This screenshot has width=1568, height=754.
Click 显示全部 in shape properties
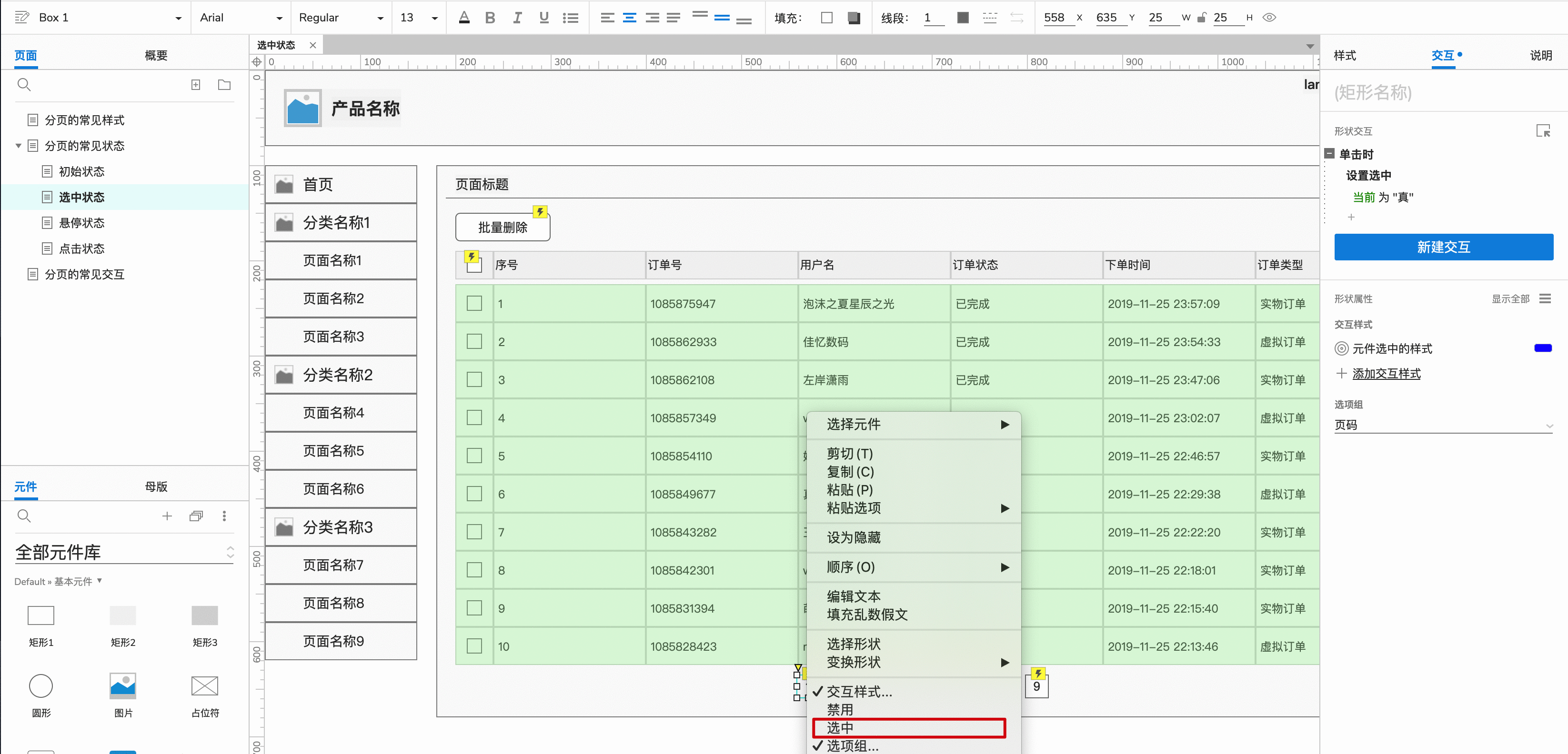[1510, 299]
